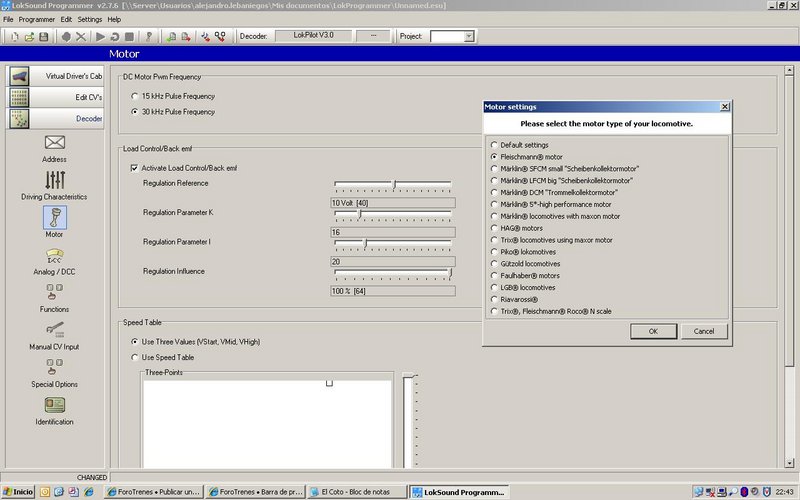Open the File menu
800x500 pixels.
coord(8,19)
